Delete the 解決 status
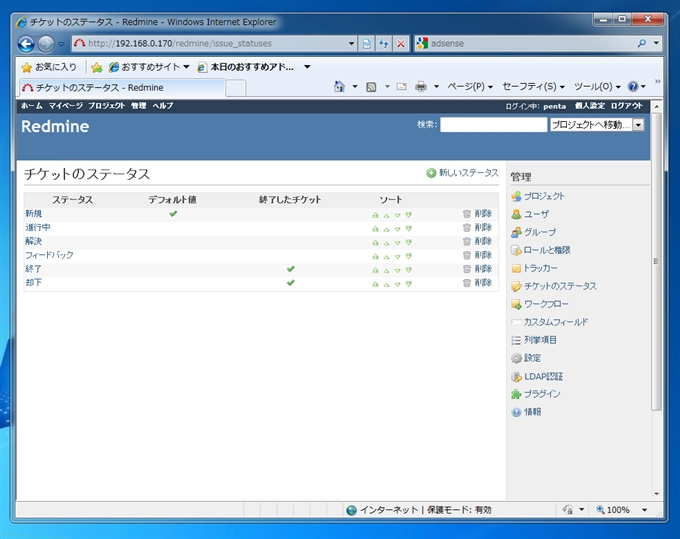680x539 pixels. 477,241
